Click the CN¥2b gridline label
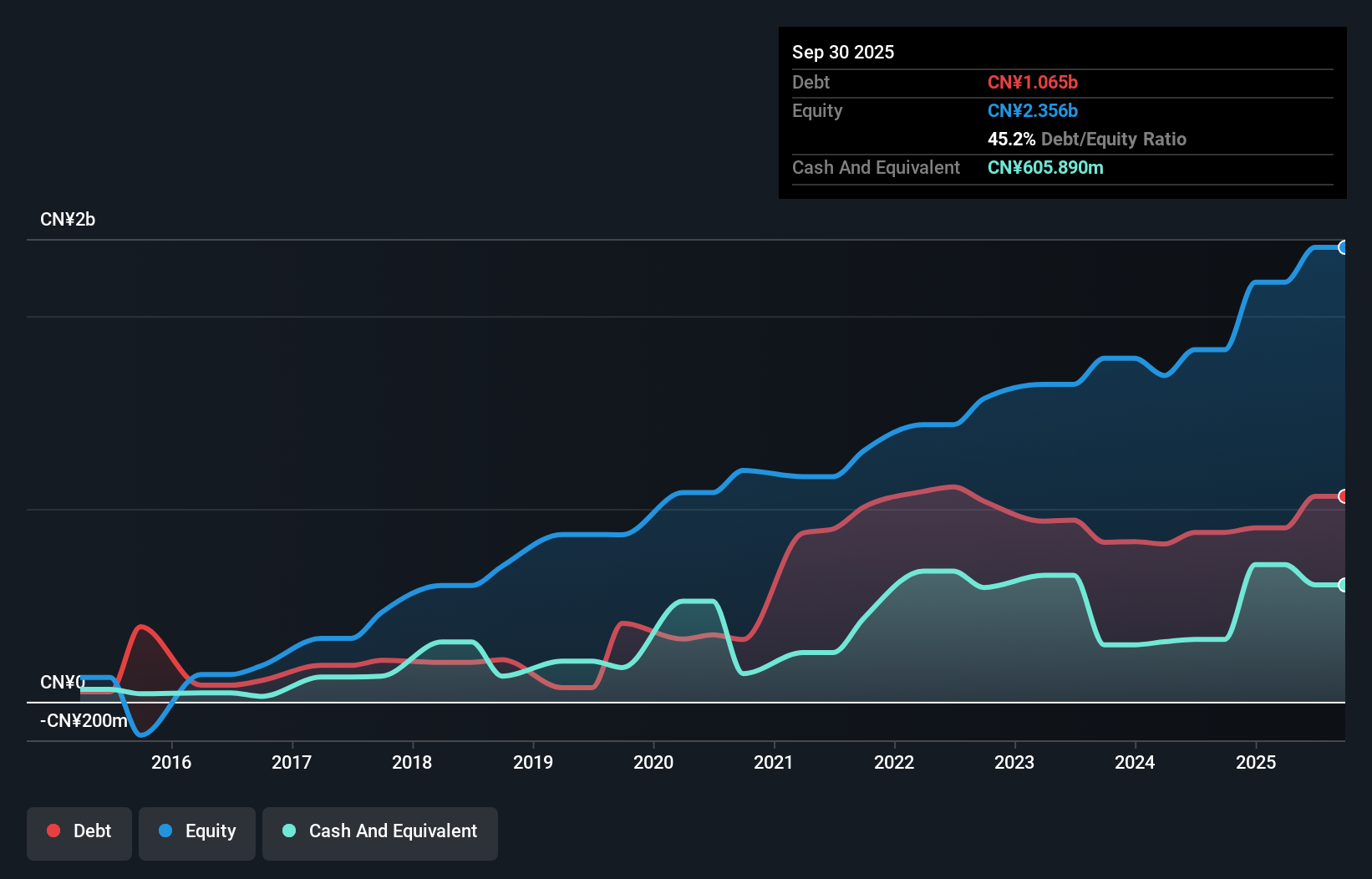The width and height of the screenshot is (1372, 879). (68, 219)
